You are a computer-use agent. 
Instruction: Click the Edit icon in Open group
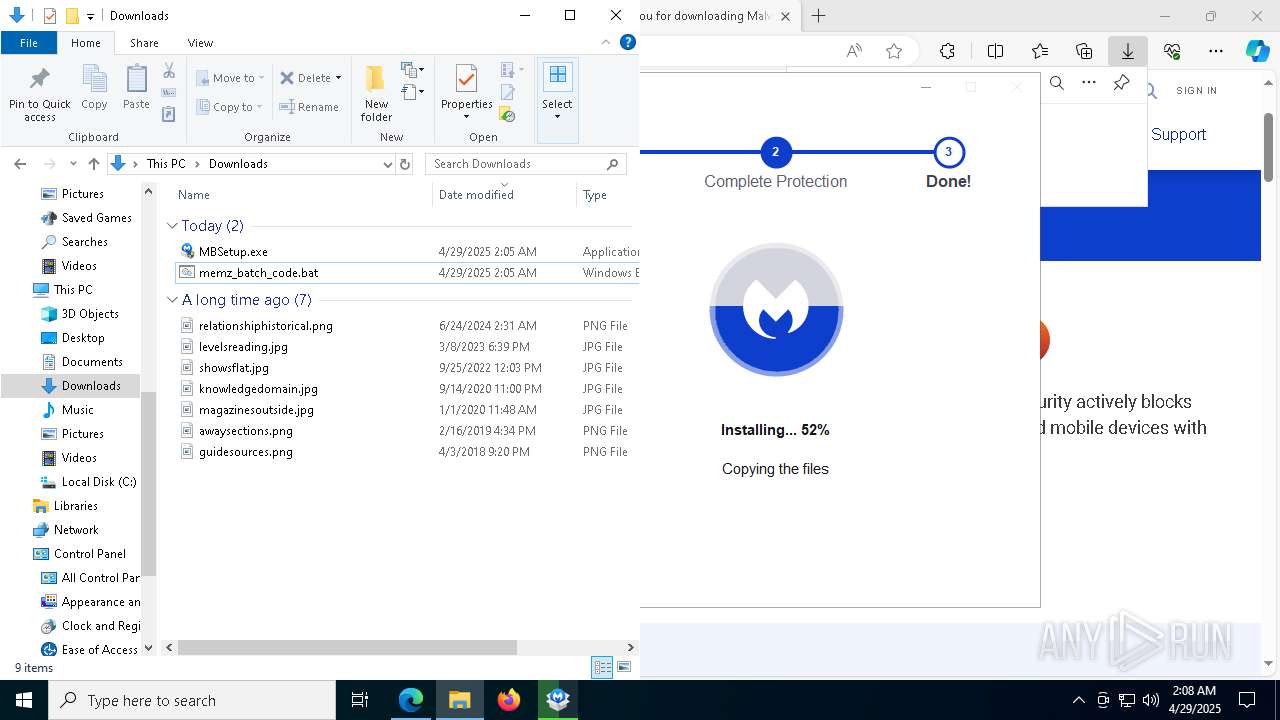tap(507, 93)
